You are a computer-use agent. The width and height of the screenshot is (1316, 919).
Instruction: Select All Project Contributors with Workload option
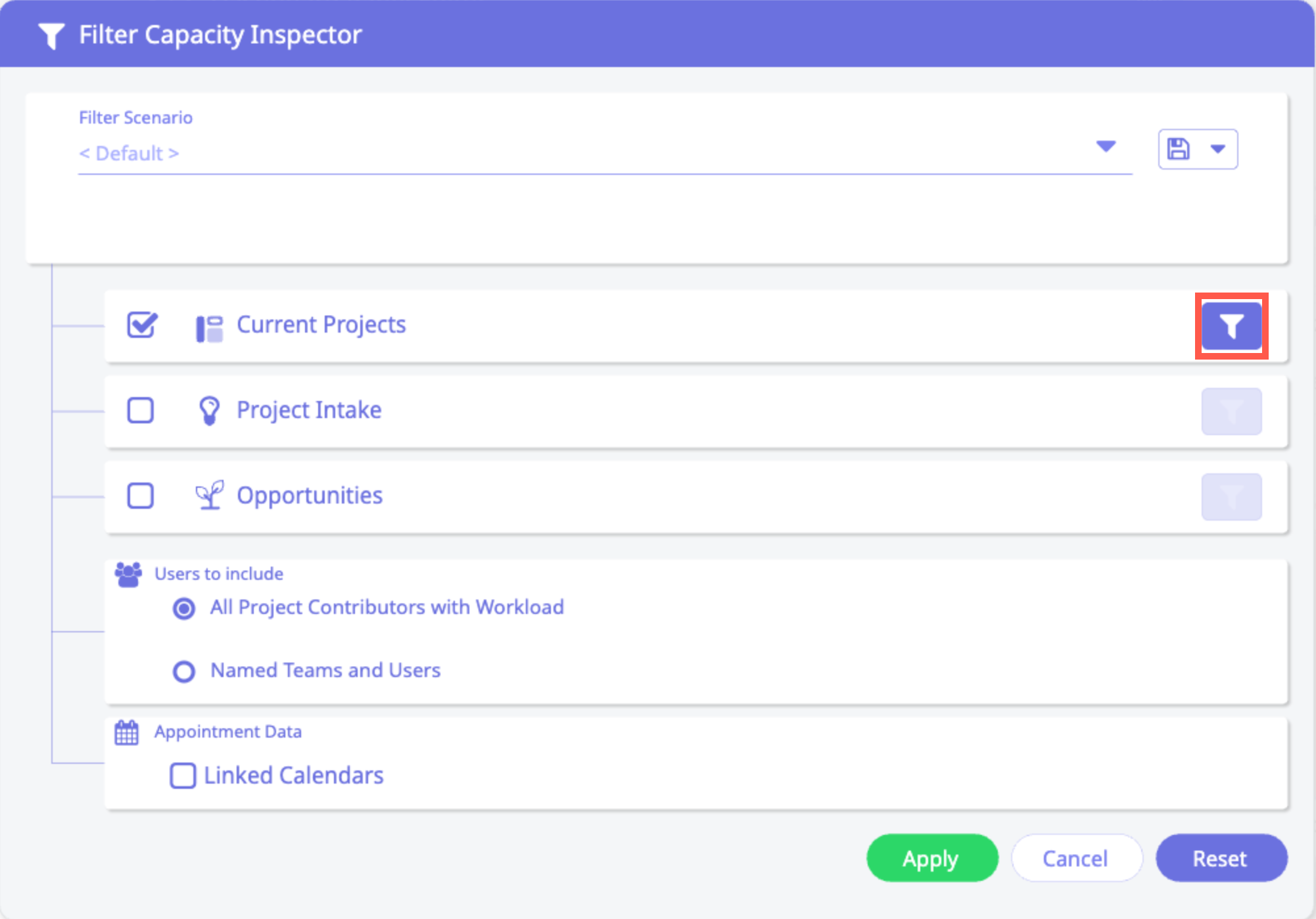184,608
